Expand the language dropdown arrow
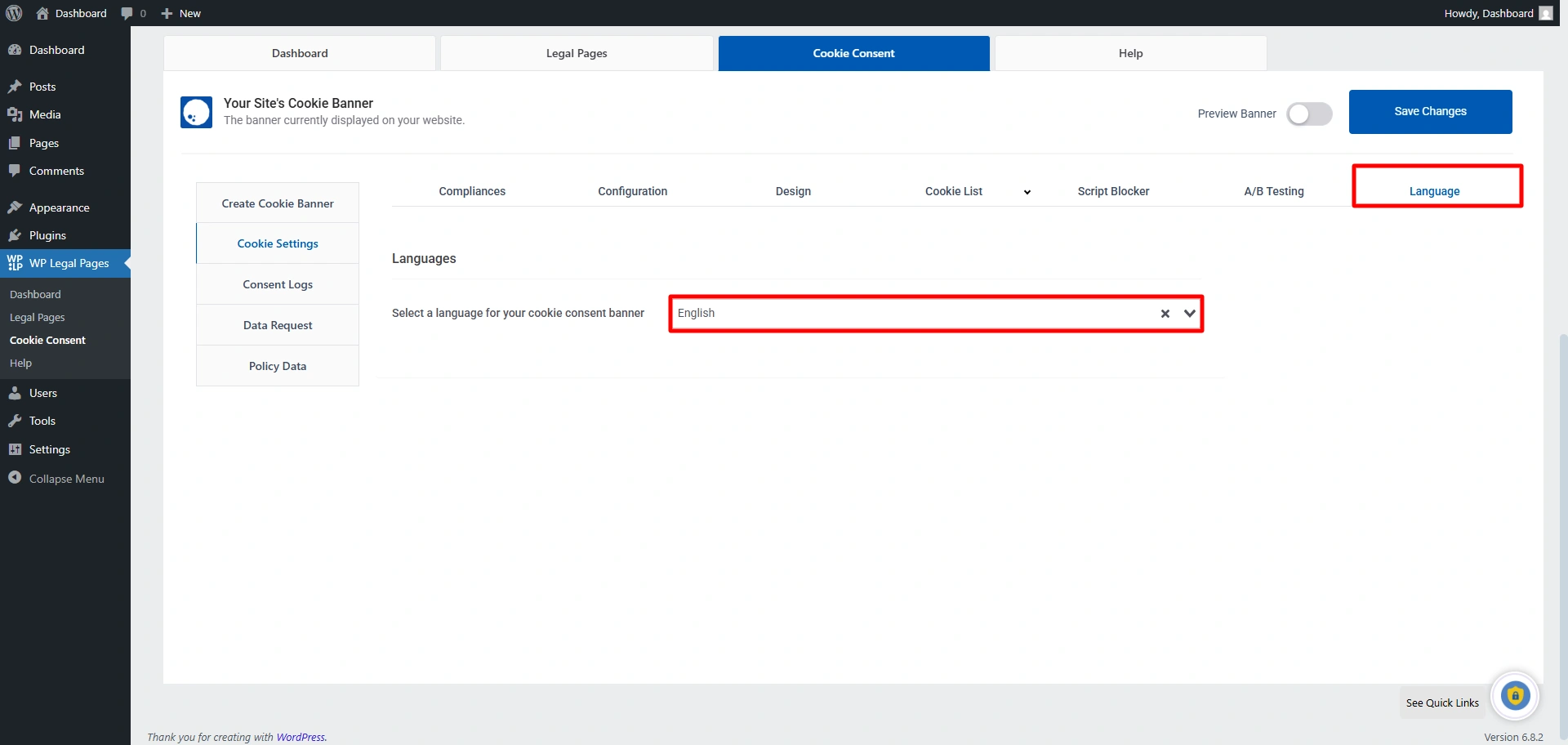The height and width of the screenshot is (745, 1568). coord(1190,314)
